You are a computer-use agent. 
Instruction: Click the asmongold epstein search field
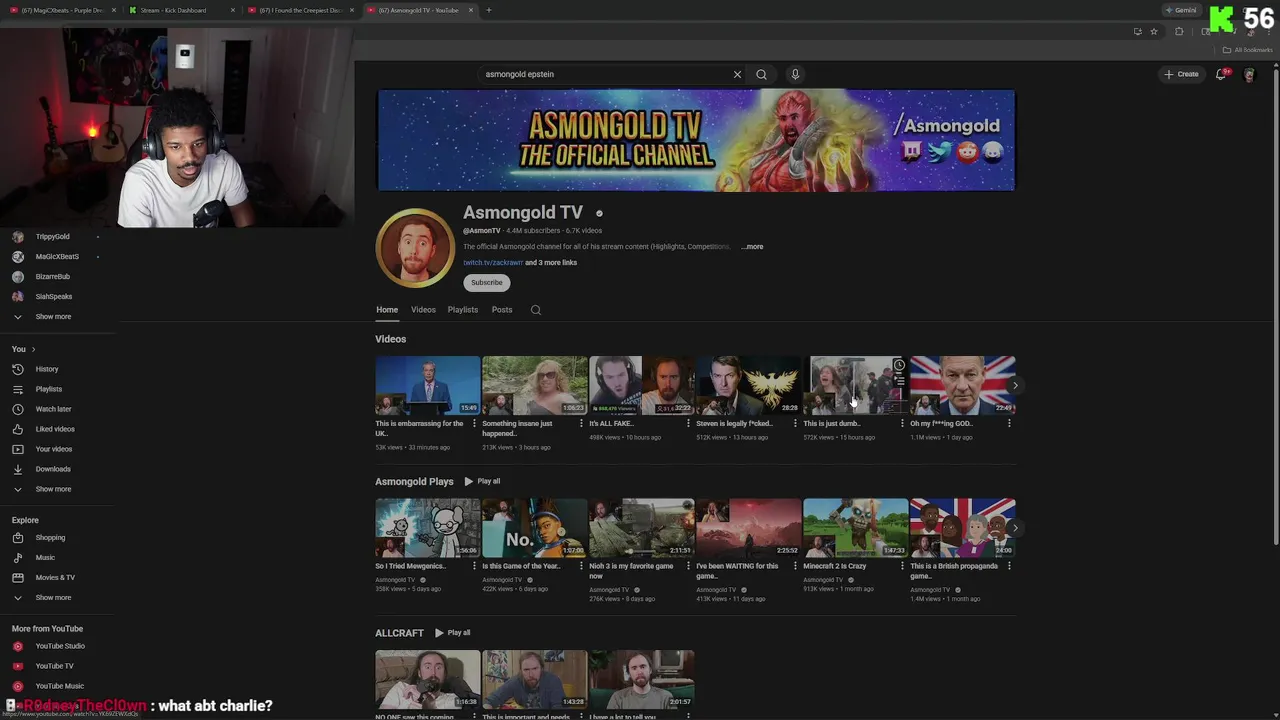[606, 74]
